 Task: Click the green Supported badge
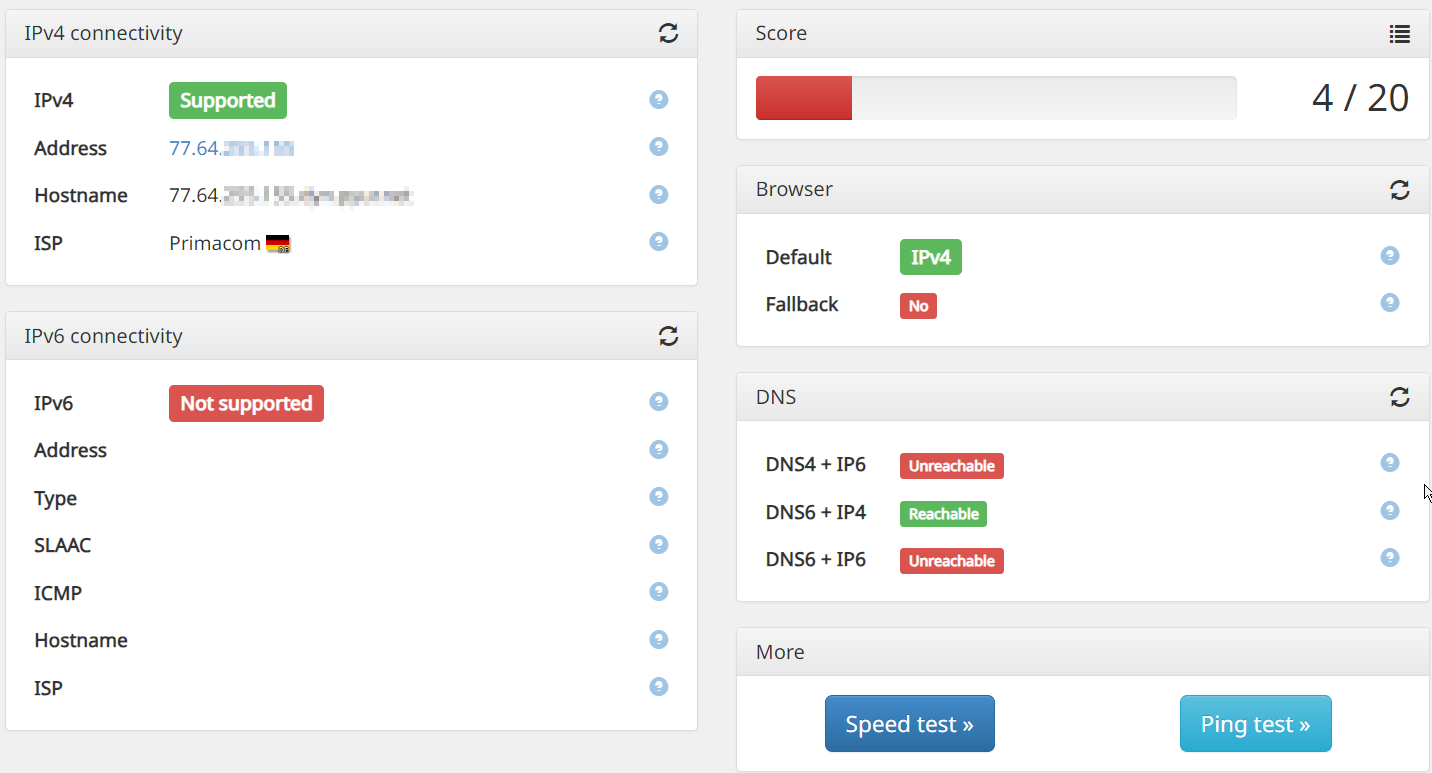tap(228, 100)
